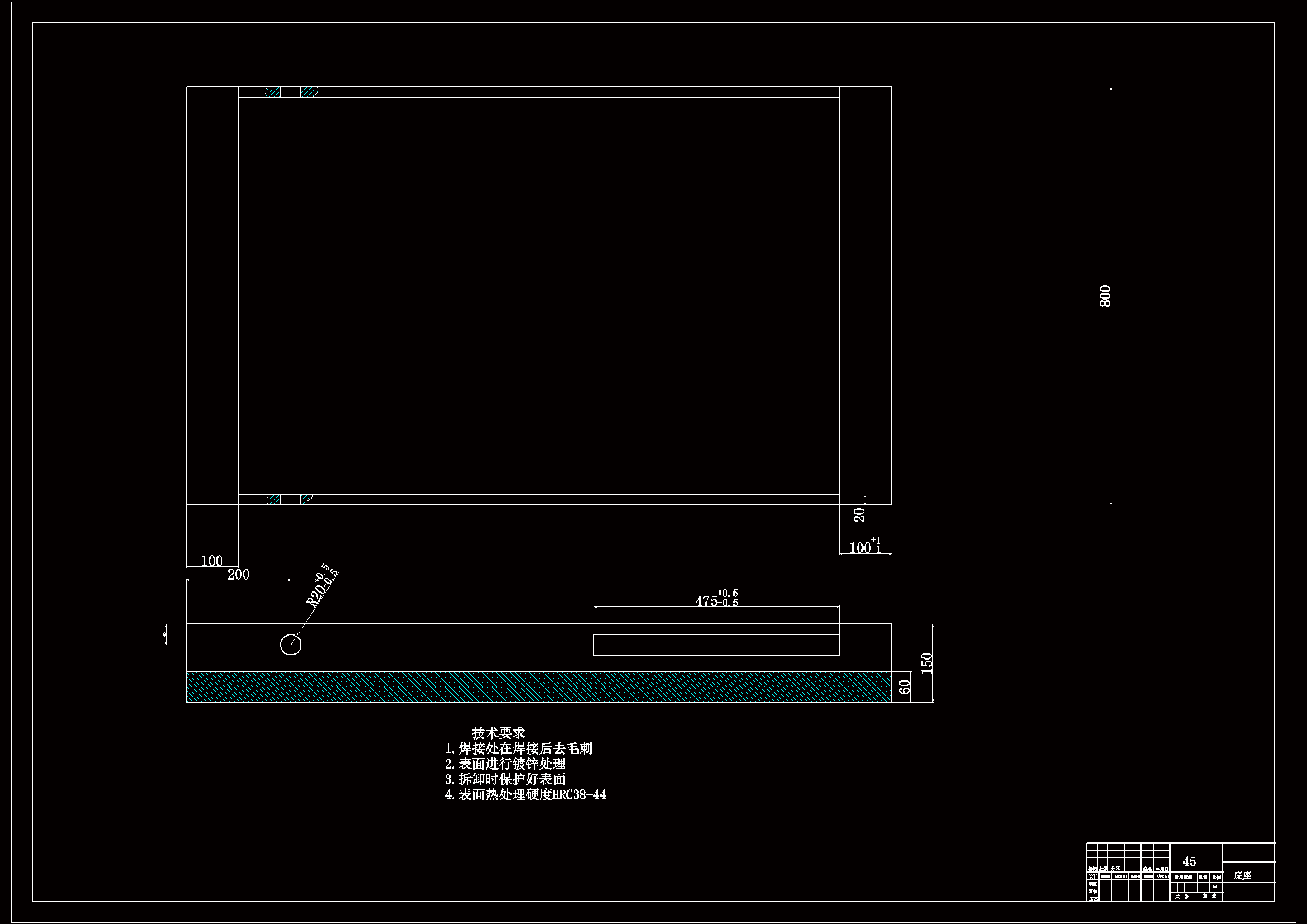The image size is (1307, 924).
Task: Select the rectangular slot in side view
Action: (716, 645)
